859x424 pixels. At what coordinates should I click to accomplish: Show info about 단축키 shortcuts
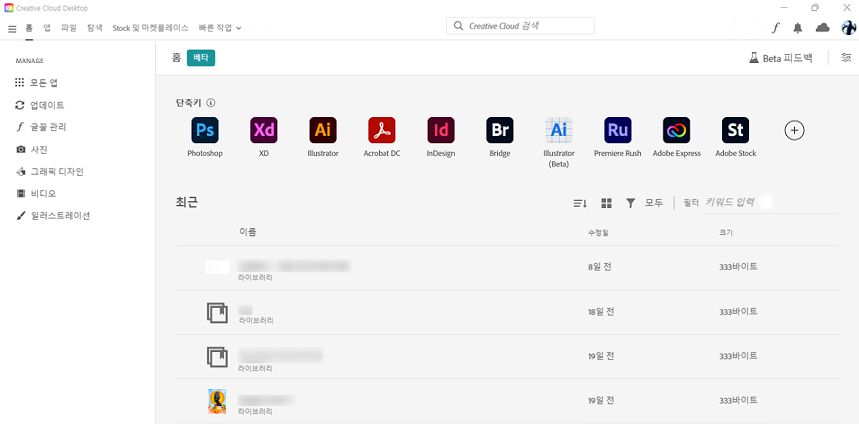tap(211, 102)
